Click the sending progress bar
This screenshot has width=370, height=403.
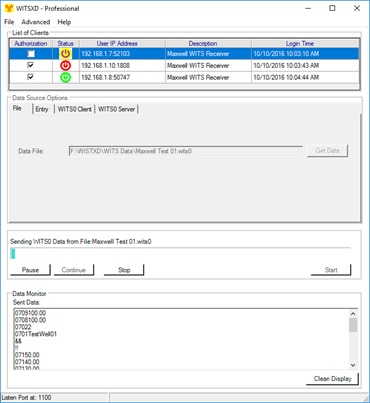180,253
